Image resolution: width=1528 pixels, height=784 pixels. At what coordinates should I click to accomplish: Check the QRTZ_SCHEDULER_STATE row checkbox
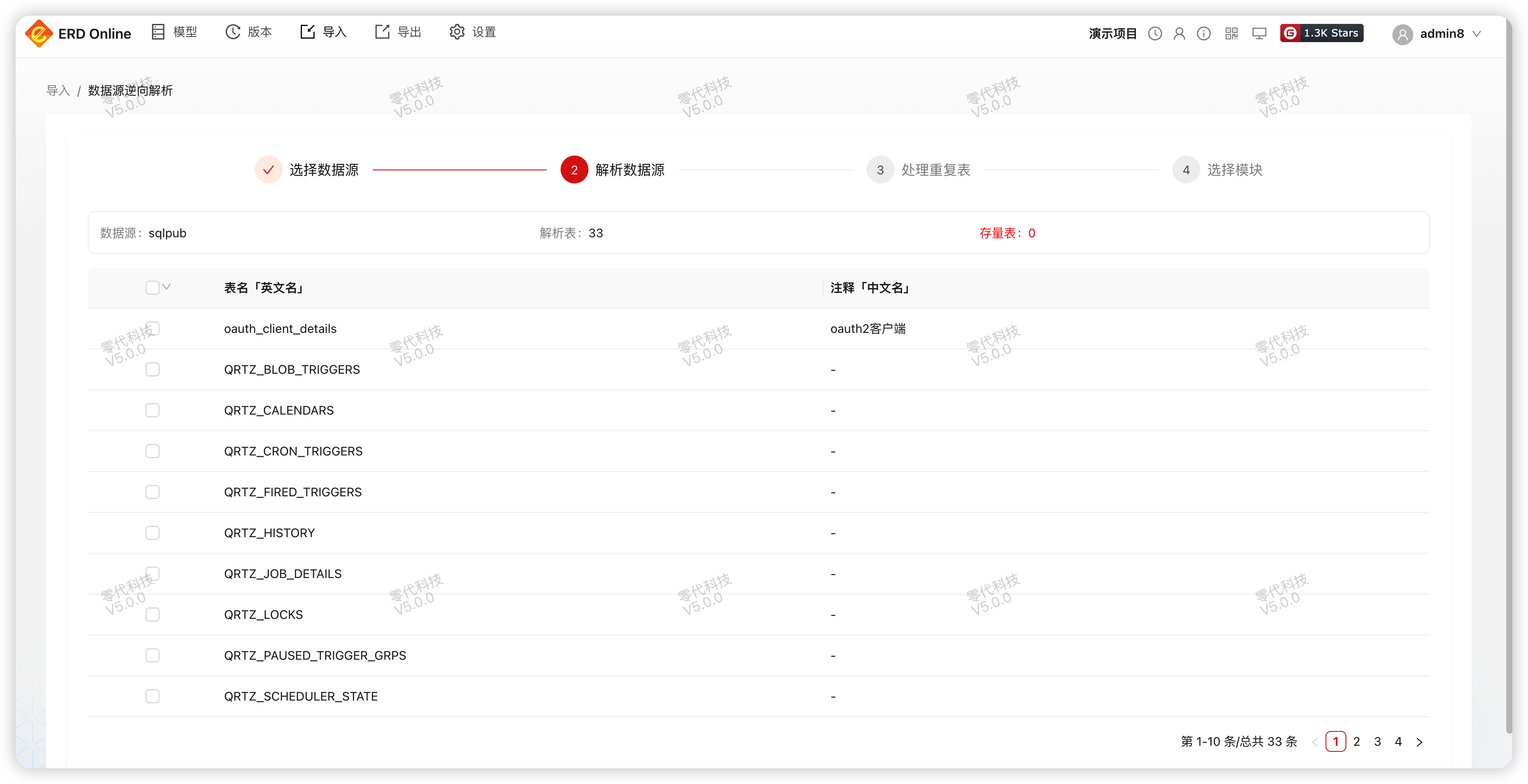(x=153, y=696)
